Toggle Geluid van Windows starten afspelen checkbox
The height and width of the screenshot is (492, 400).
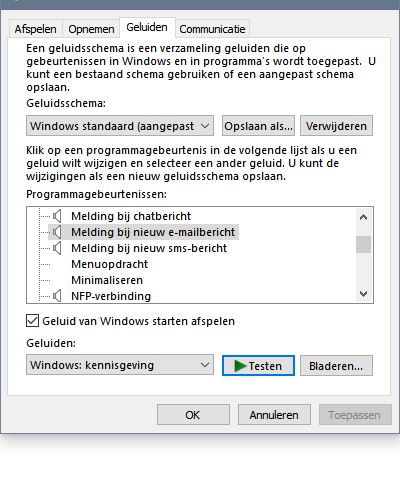click(32, 321)
